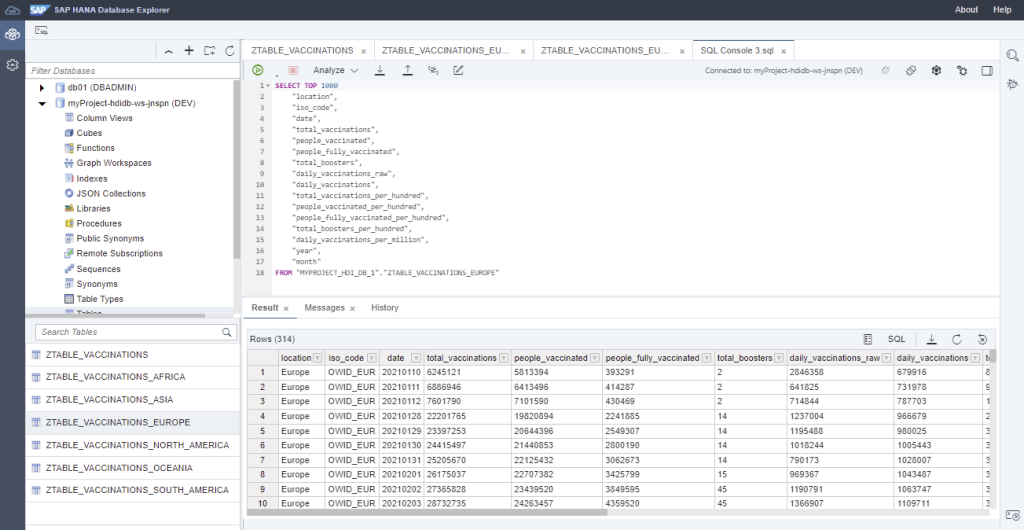Run the SQL statement
Screen dimensions: 1024x530
coord(258,70)
